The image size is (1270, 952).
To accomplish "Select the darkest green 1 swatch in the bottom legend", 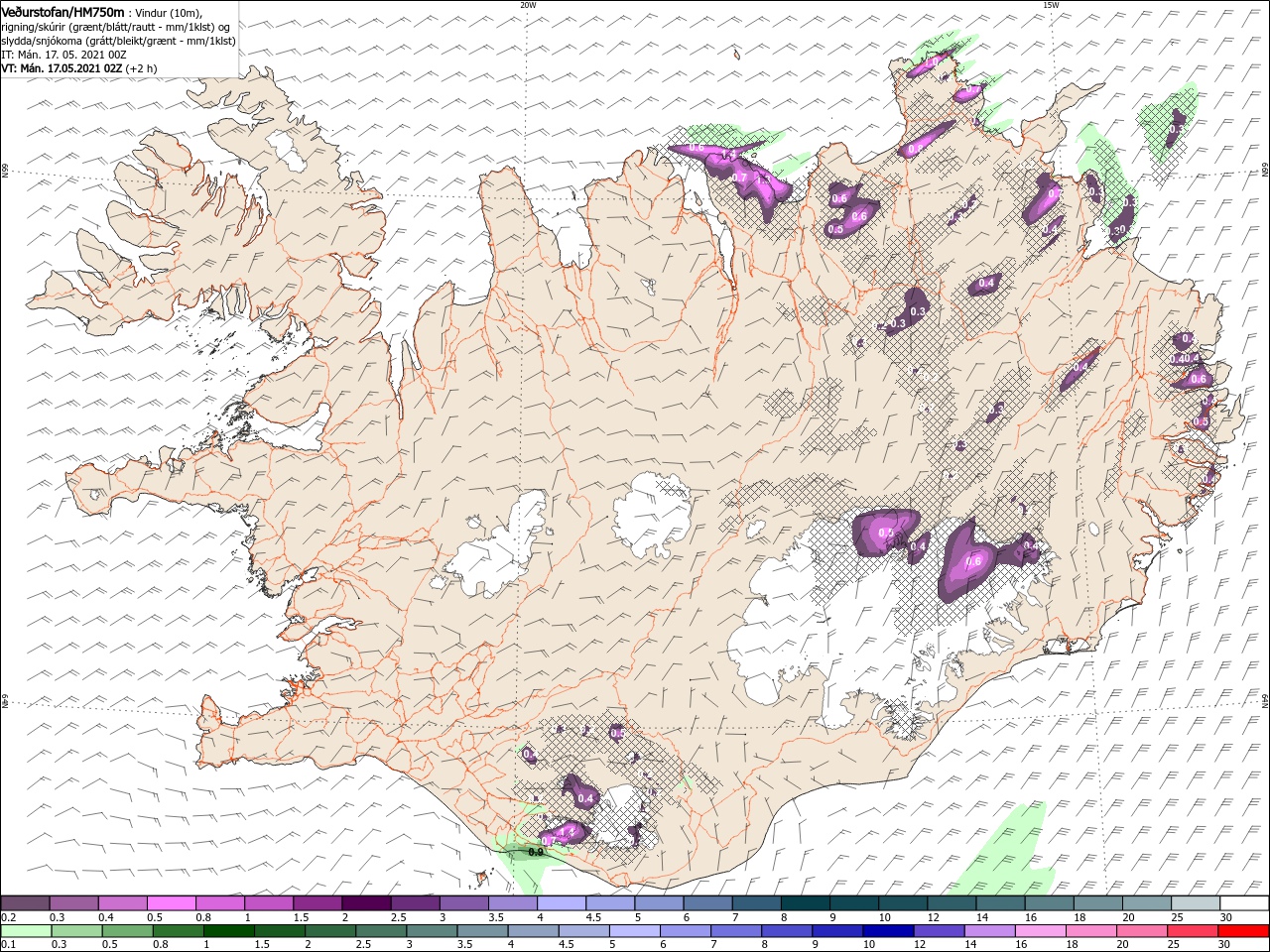I will point(229,931).
